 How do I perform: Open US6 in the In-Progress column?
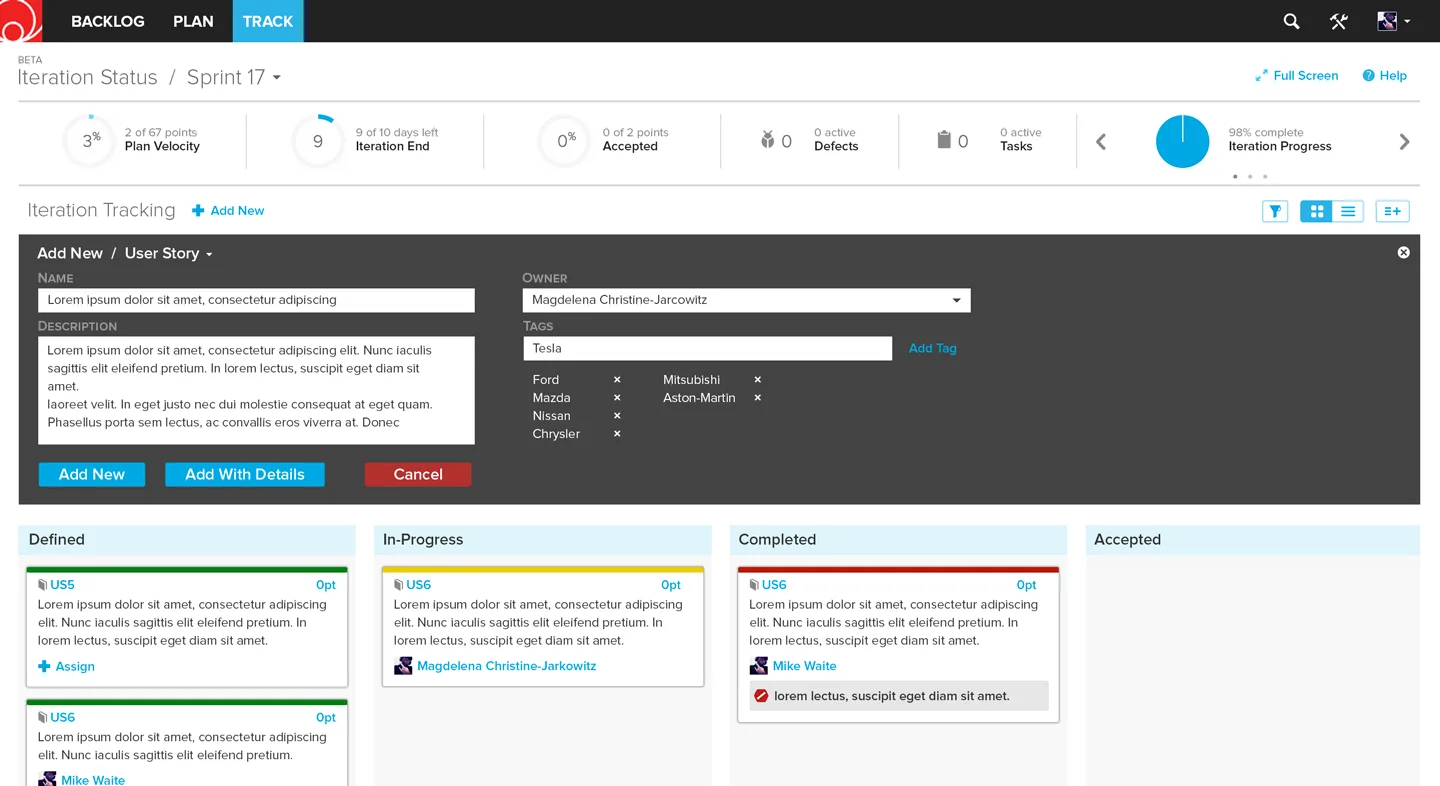pos(418,585)
